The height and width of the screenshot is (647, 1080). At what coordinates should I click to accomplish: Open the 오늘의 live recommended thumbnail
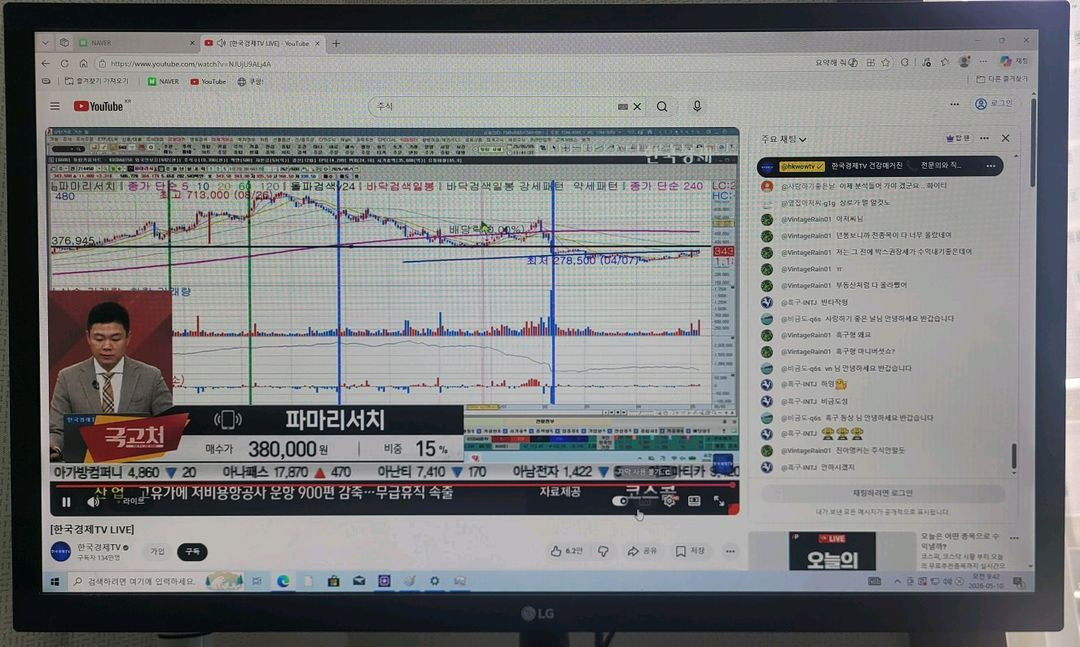[x=832, y=551]
